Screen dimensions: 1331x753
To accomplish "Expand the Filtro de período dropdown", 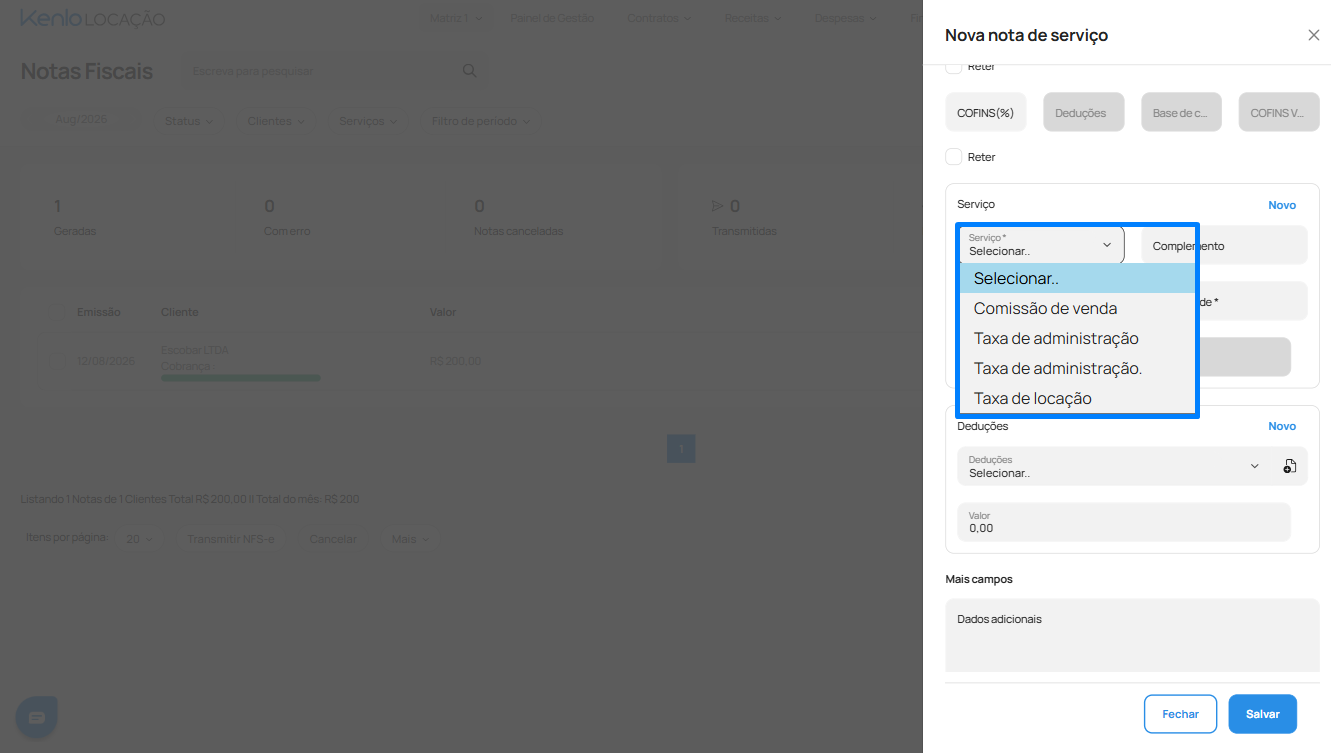I will pyautogui.click(x=481, y=121).
